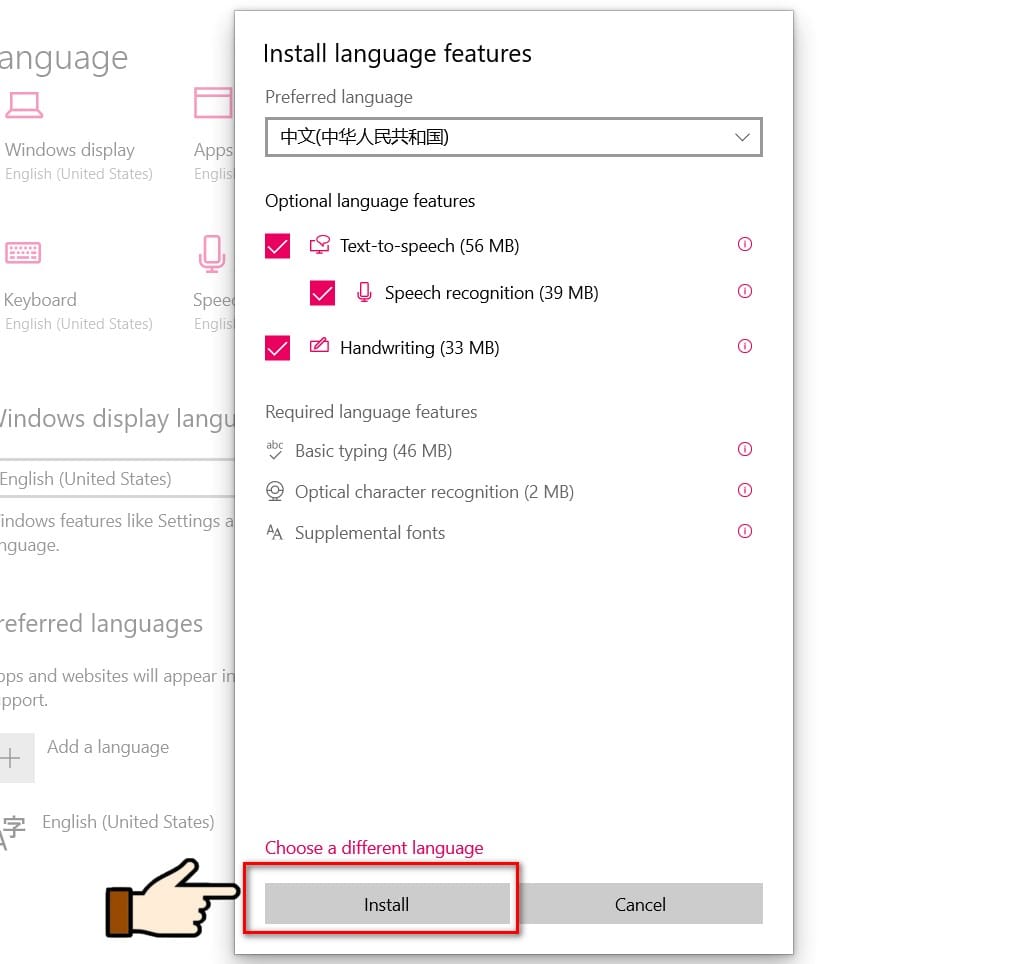Click Choose a different language link
1014x964 pixels.
tap(374, 848)
